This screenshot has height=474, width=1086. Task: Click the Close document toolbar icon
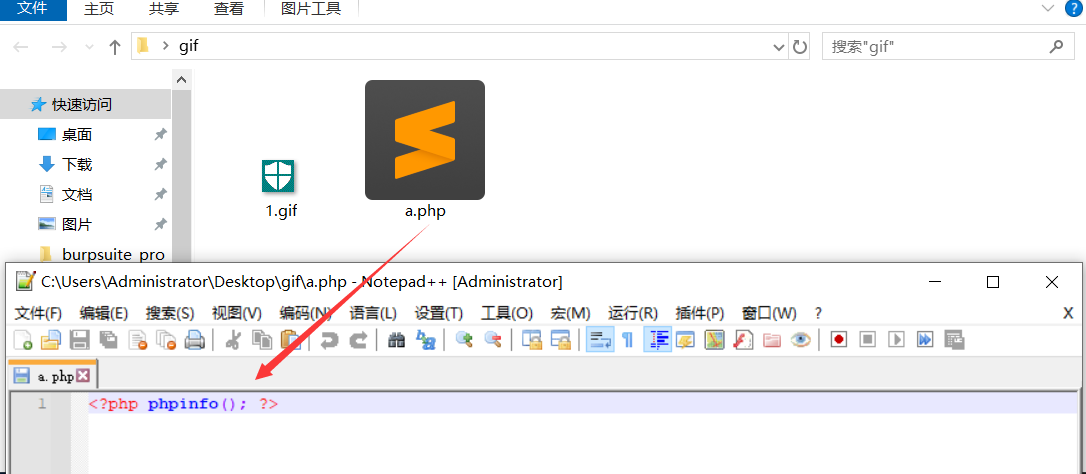click(x=137, y=340)
